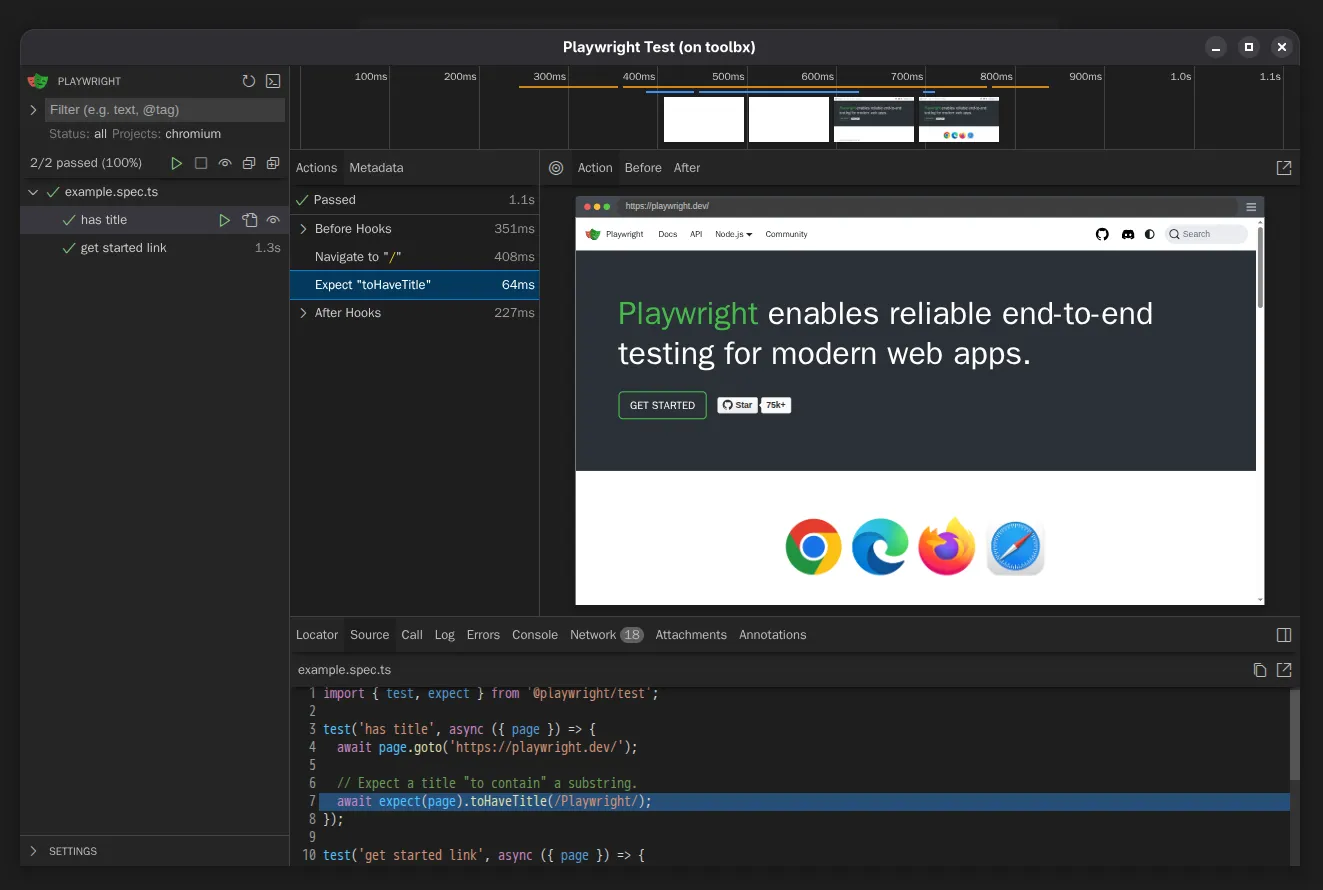
Task: Select the pick-locator target icon
Action: (x=556, y=168)
